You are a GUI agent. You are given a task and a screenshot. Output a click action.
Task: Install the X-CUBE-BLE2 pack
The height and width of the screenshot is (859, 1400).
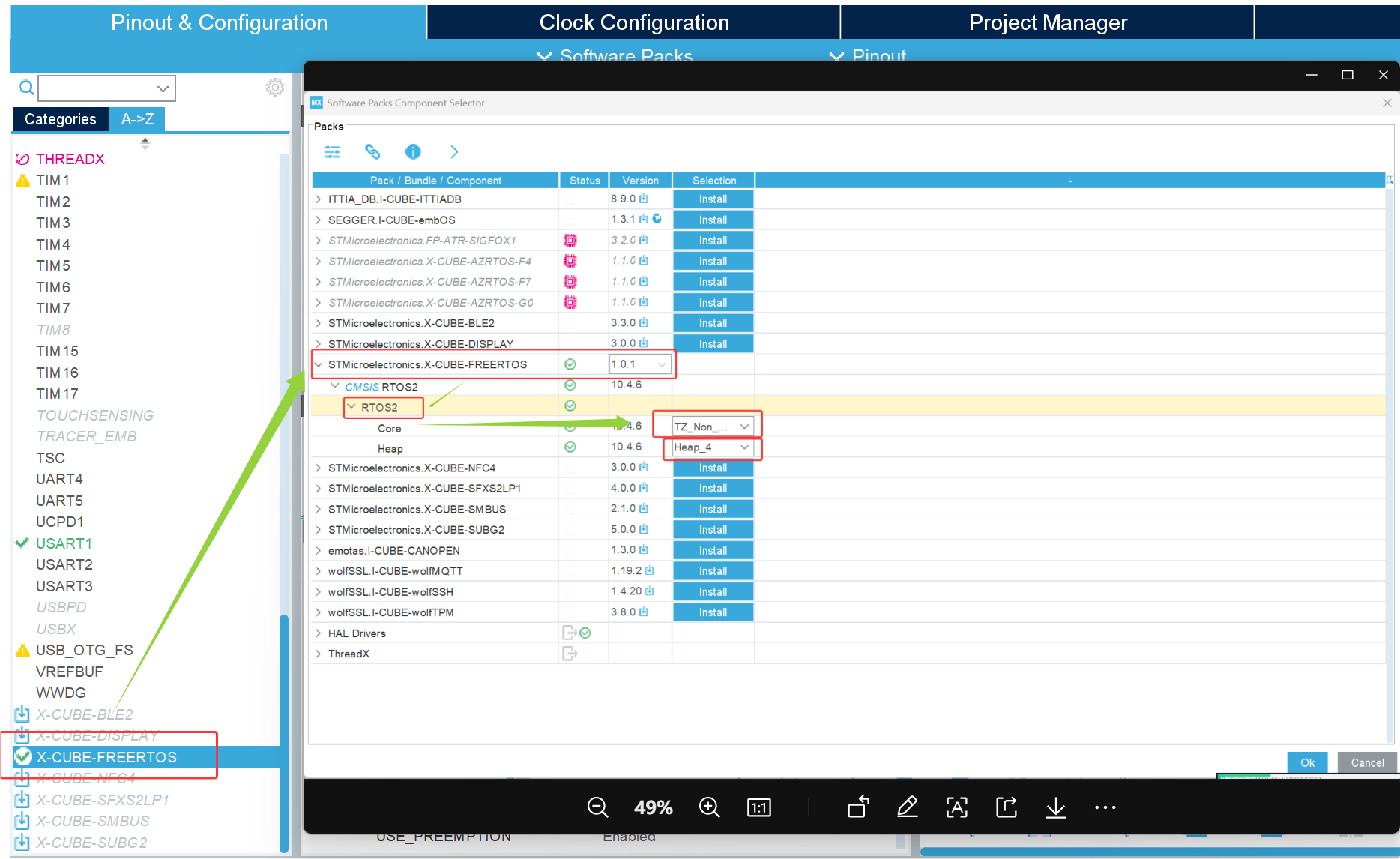(713, 323)
